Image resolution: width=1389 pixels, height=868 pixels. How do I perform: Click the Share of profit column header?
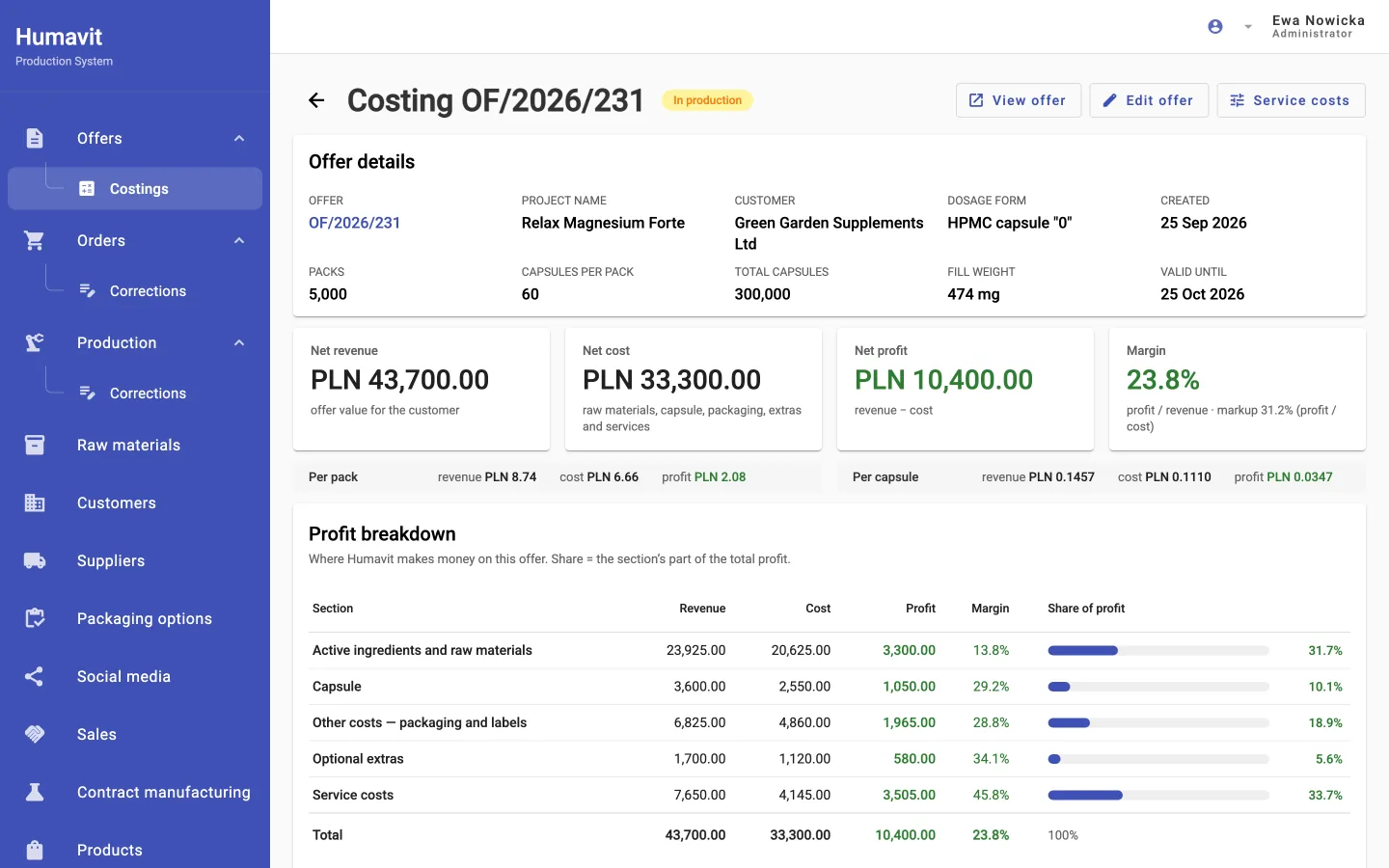[1086, 609]
